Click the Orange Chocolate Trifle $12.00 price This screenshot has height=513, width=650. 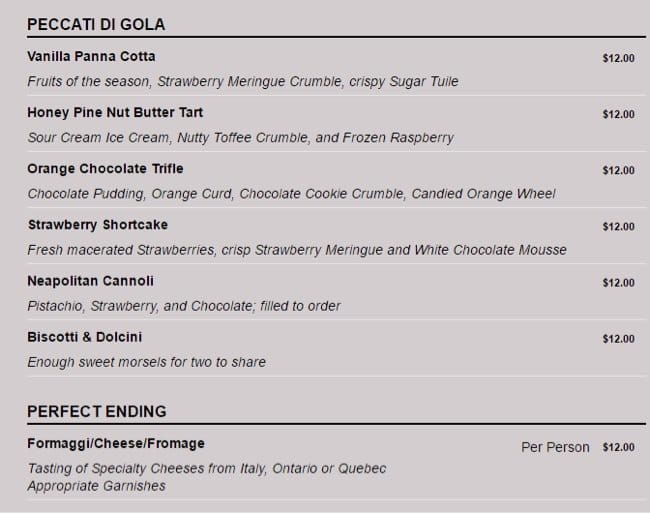point(618,170)
